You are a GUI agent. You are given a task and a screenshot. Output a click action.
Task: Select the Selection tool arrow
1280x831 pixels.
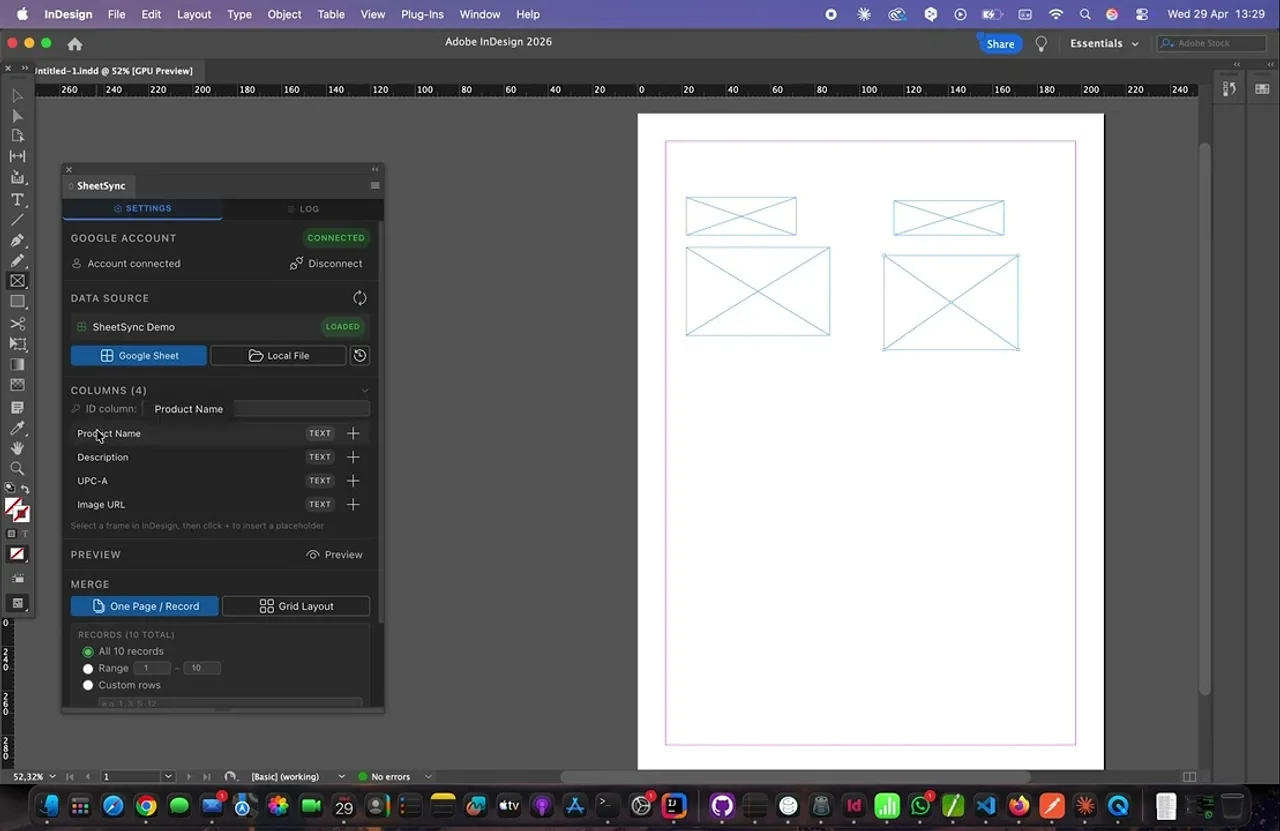point(17,96)
